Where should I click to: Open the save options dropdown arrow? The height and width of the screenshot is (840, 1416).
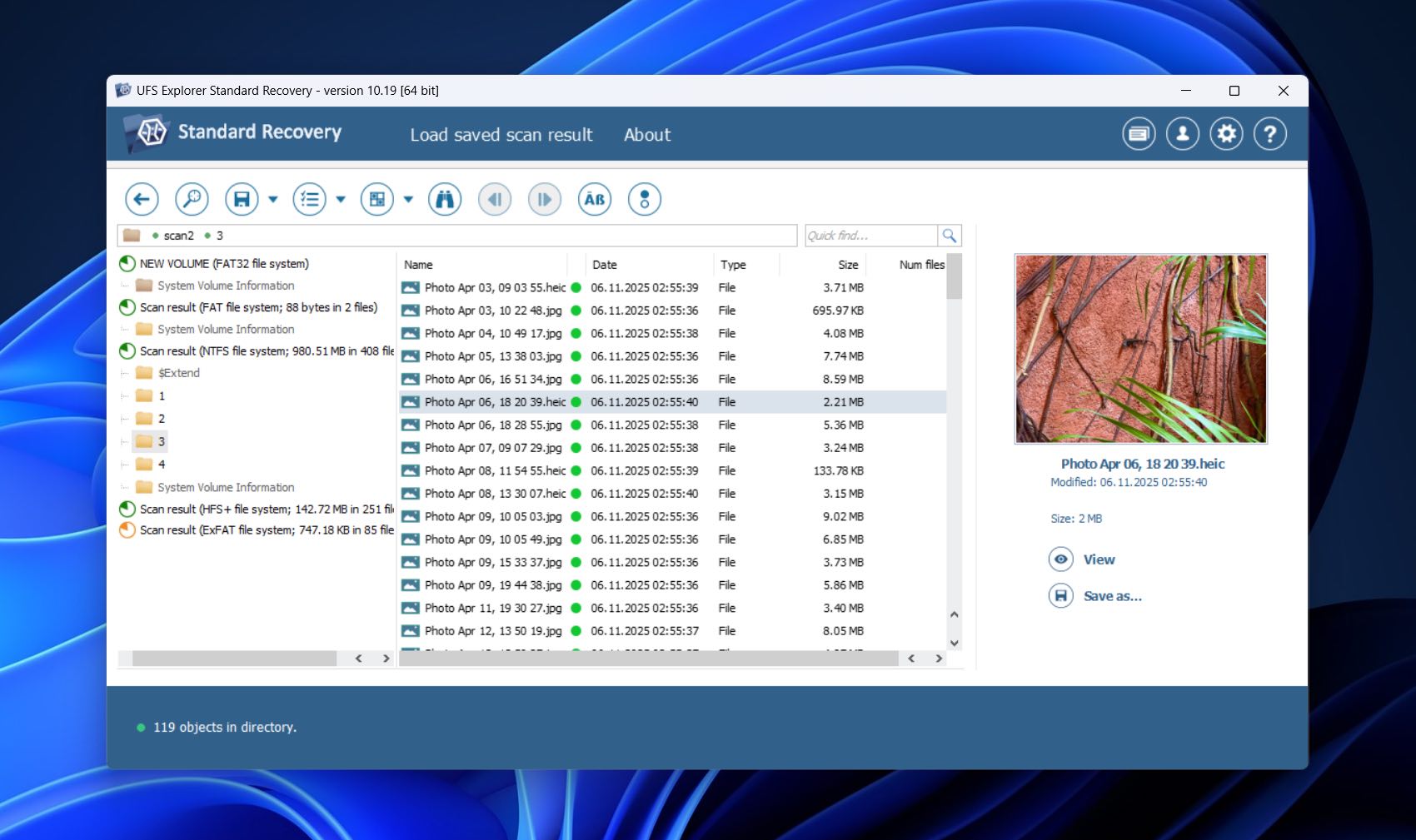tap(273, 200)
